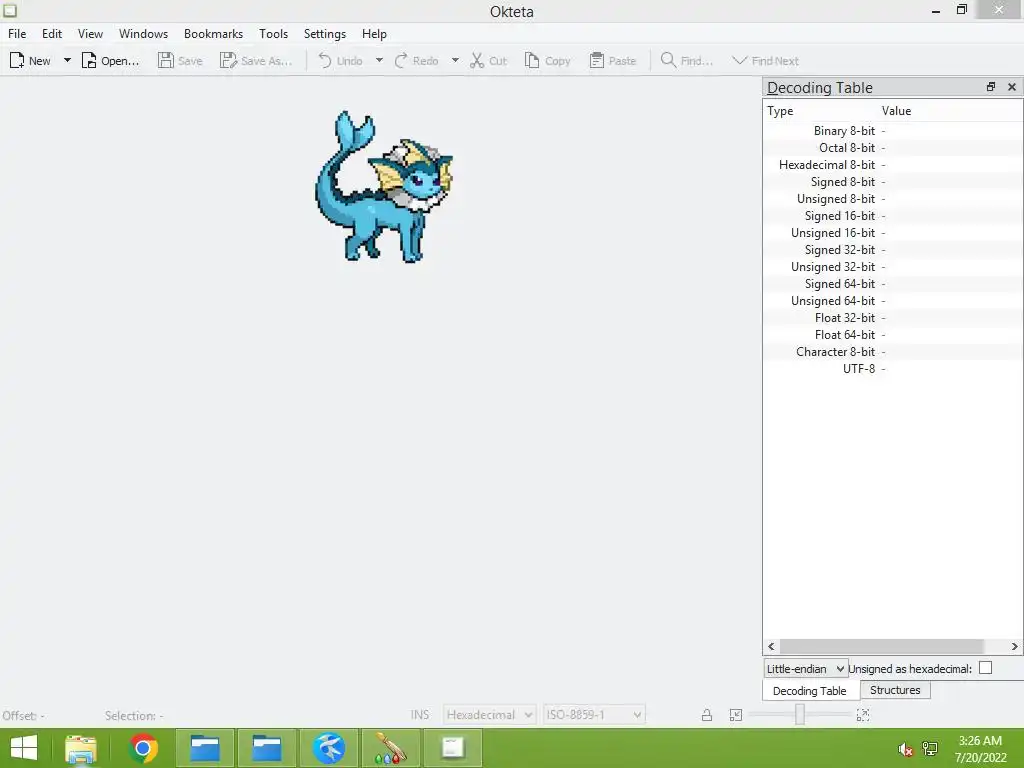Select the Hexadecimal 8-bit row
1024x768 pixels.
(x=893, y=165)
